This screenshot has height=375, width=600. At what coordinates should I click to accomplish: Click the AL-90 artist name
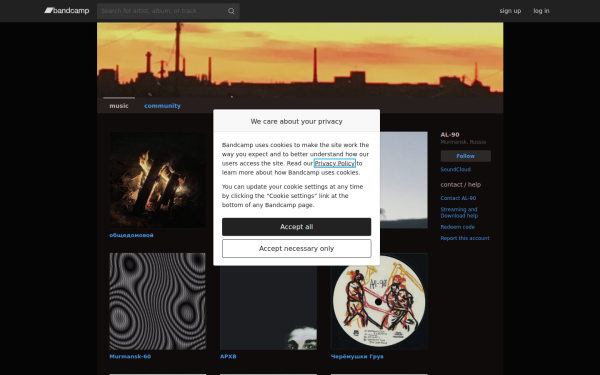pyautogui.click(x=450, y=135)
